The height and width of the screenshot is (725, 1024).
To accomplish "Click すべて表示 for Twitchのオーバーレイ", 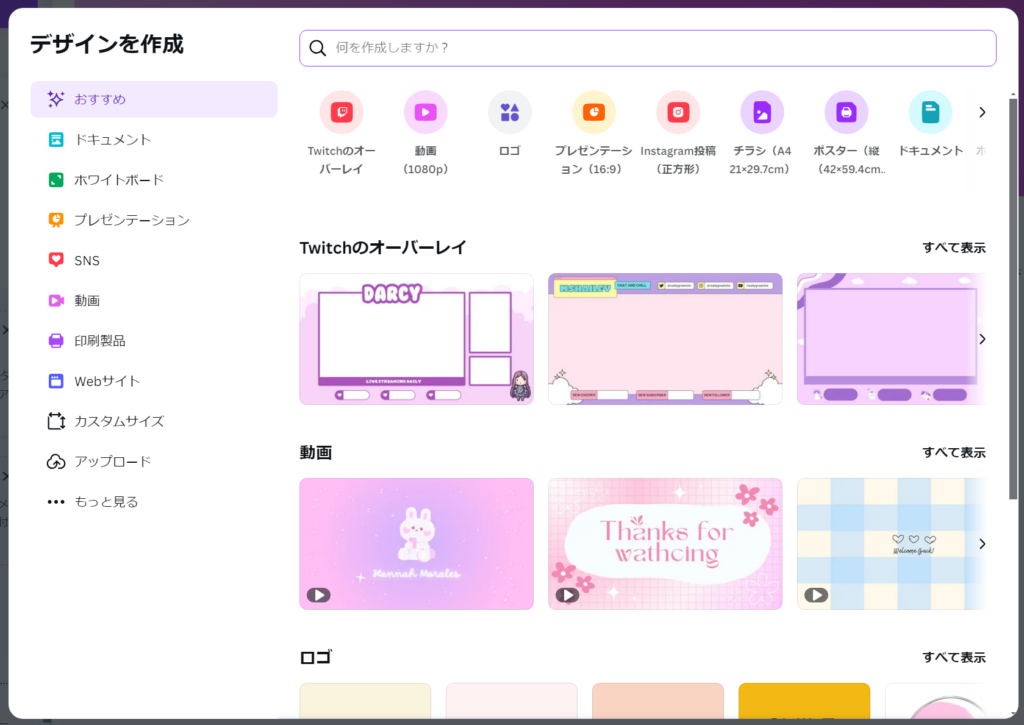I will (953, 246).
